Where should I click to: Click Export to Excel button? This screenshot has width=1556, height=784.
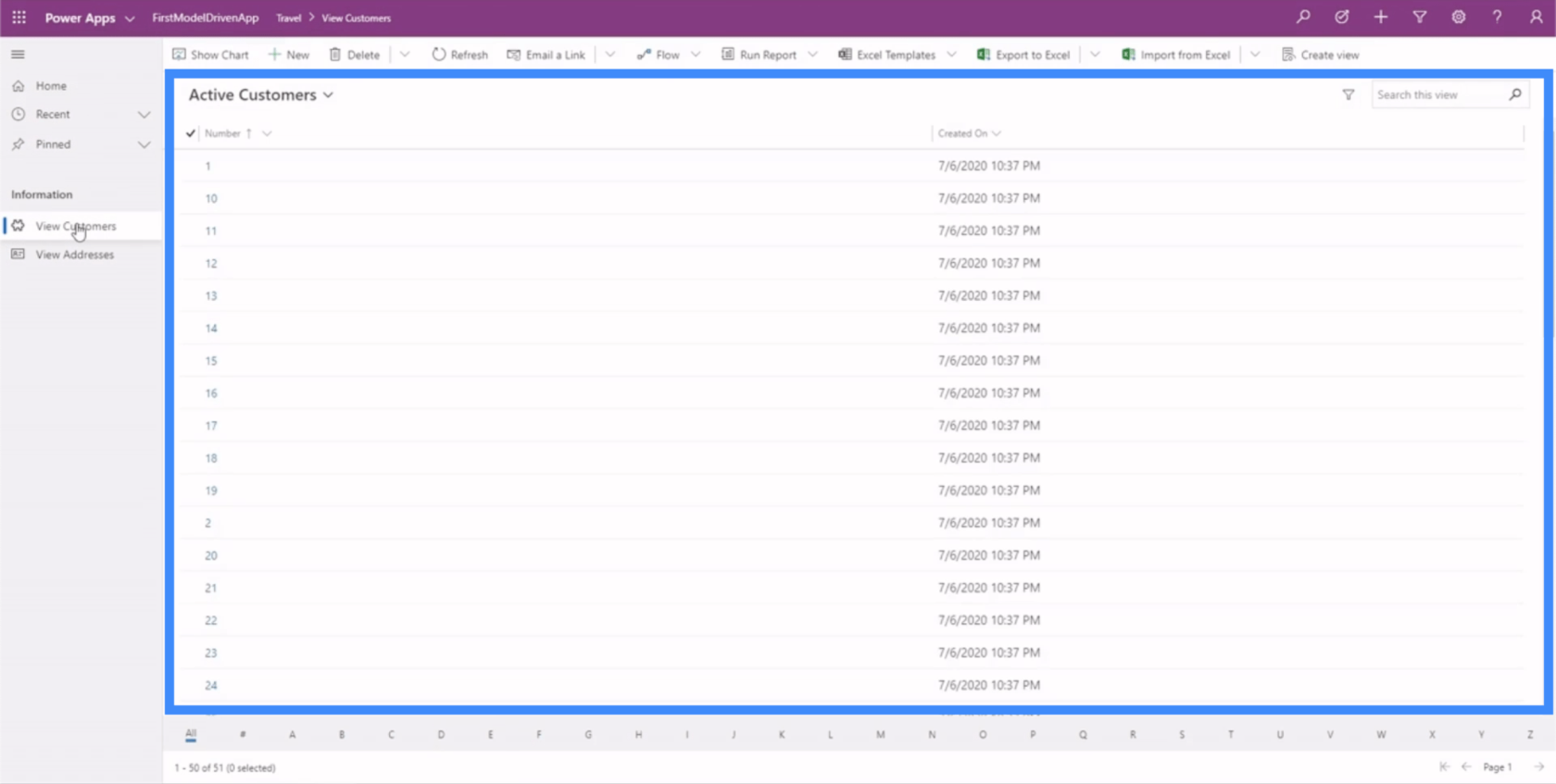[1023, 55]
